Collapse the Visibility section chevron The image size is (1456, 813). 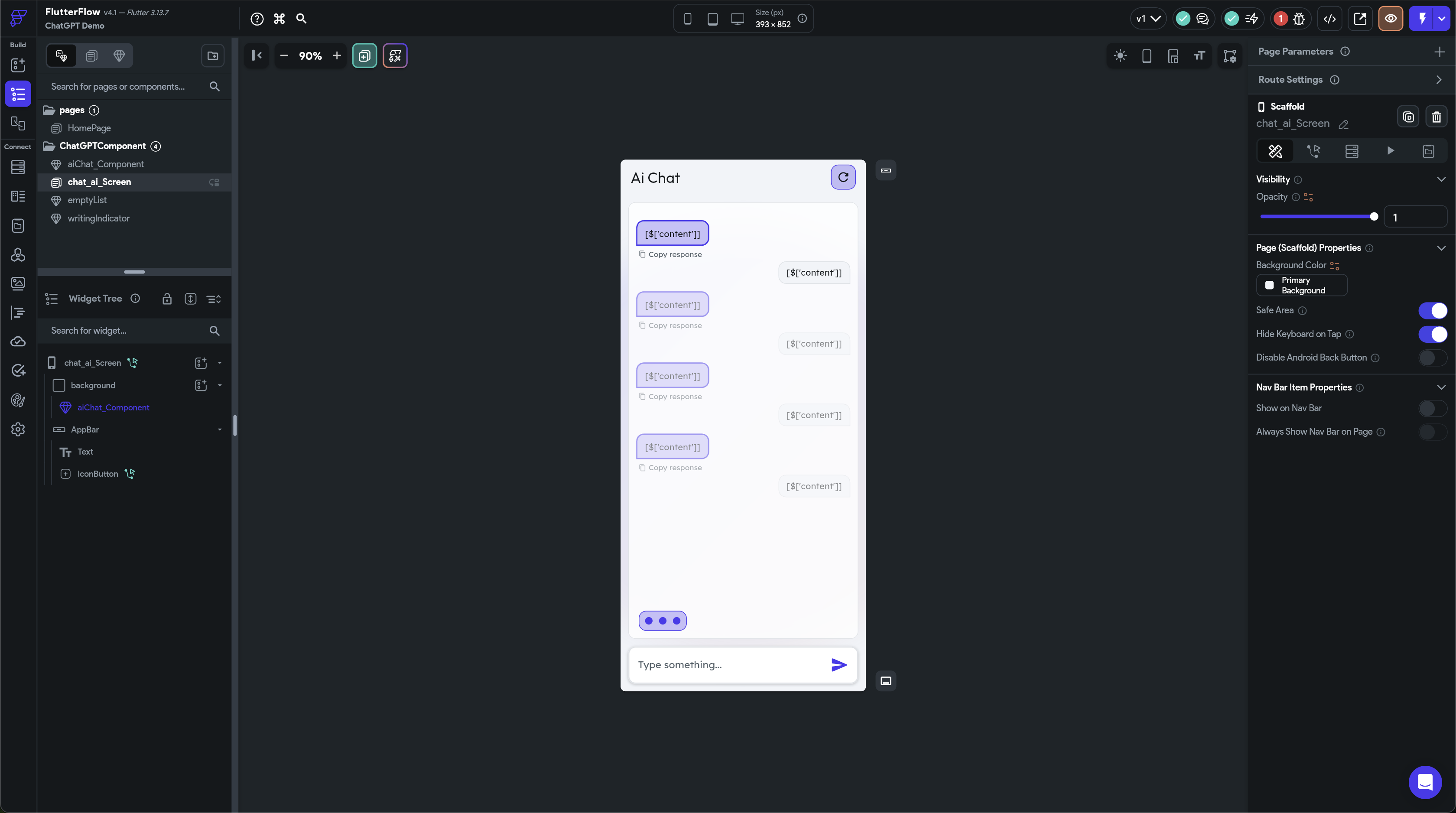[1441, 179]
